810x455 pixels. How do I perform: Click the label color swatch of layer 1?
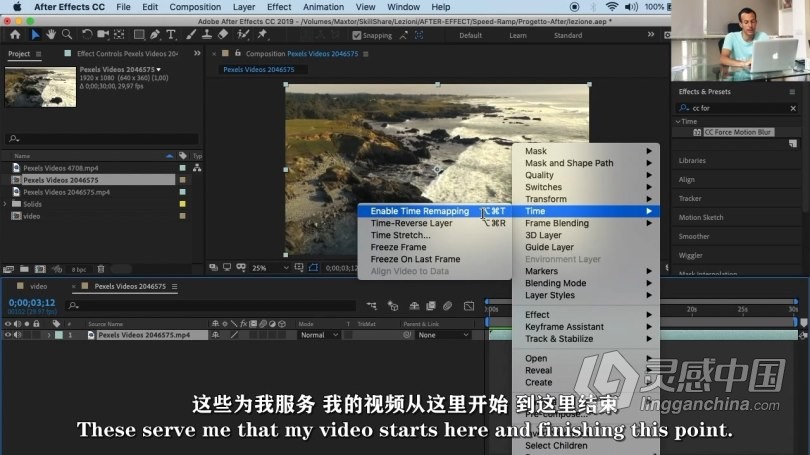click(x=59, y=335)
